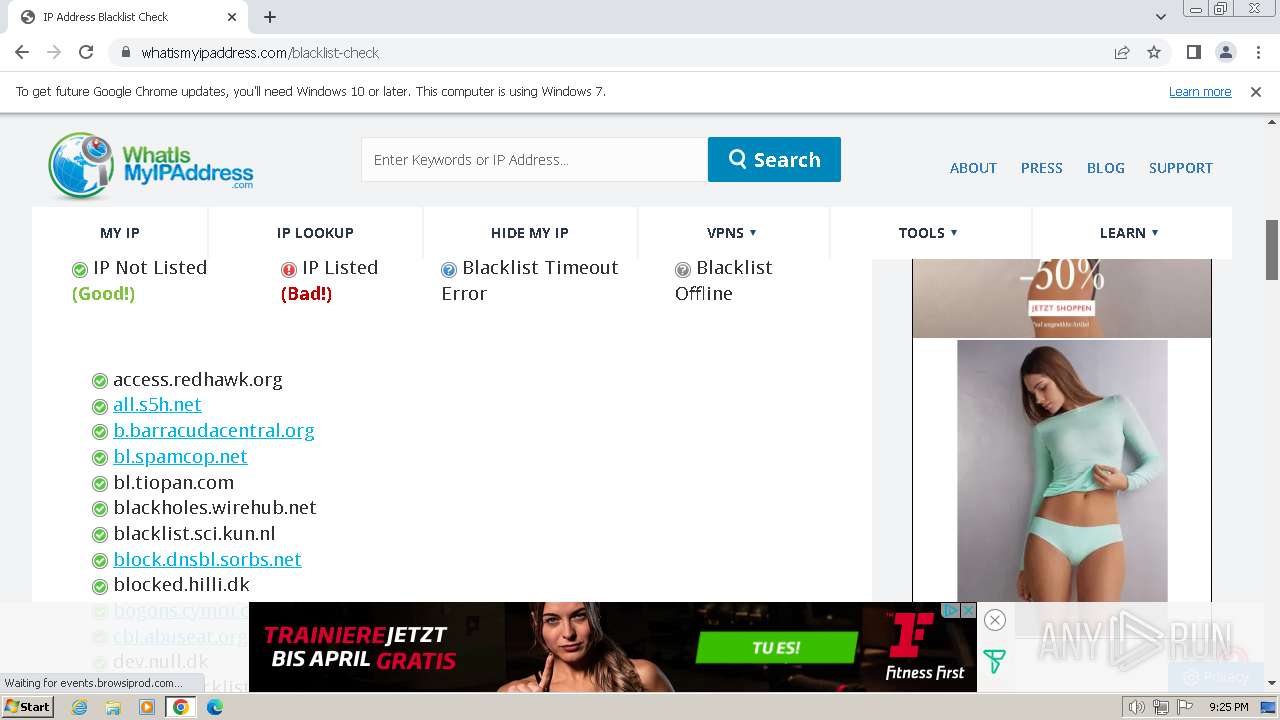Click the blacklist.sci.kun.nl entry
Screen dimensions: 1280x720
point(194,534)
